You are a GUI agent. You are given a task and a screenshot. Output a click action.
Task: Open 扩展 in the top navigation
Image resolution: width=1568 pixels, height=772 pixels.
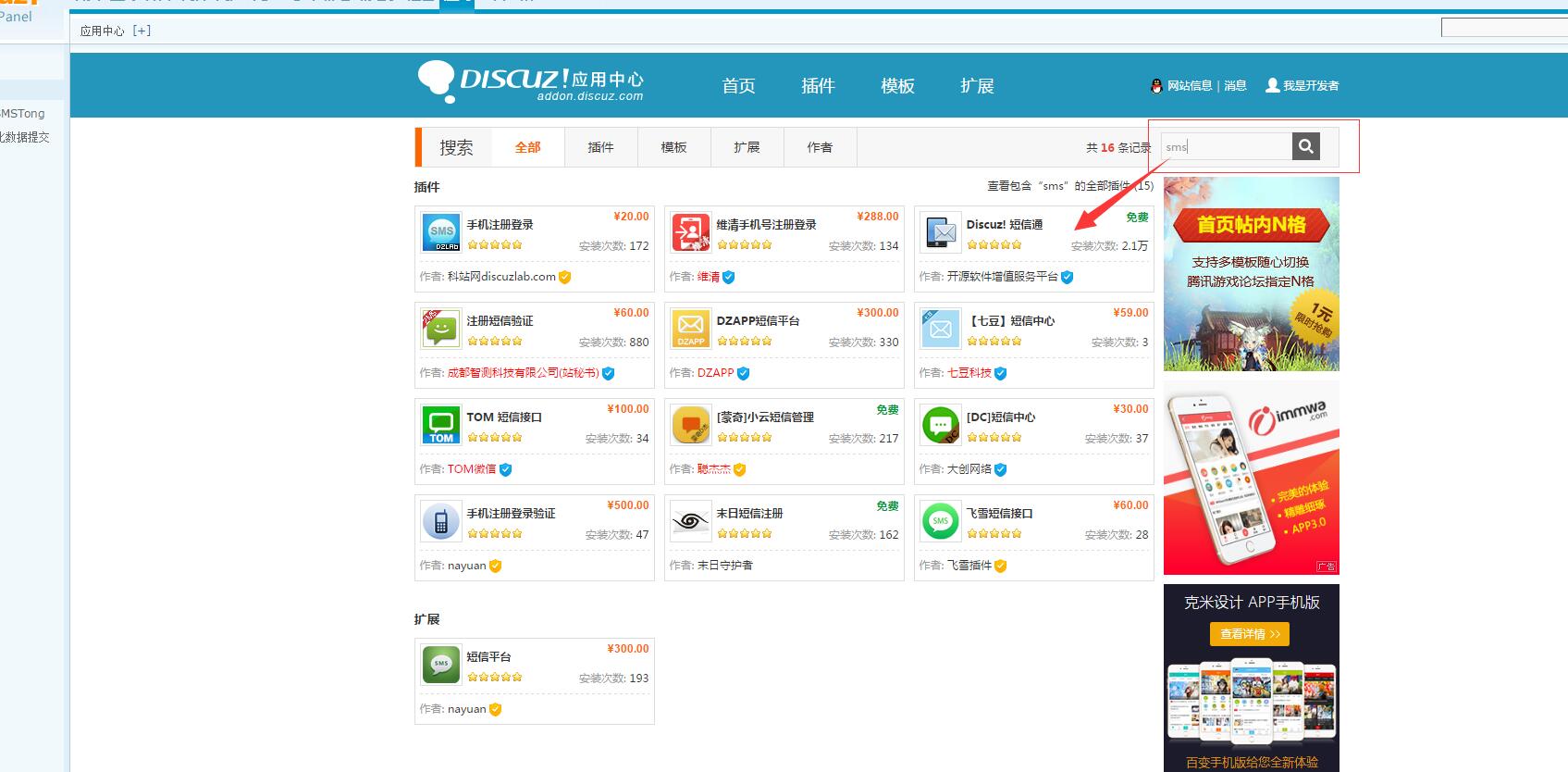pos(977,86)
